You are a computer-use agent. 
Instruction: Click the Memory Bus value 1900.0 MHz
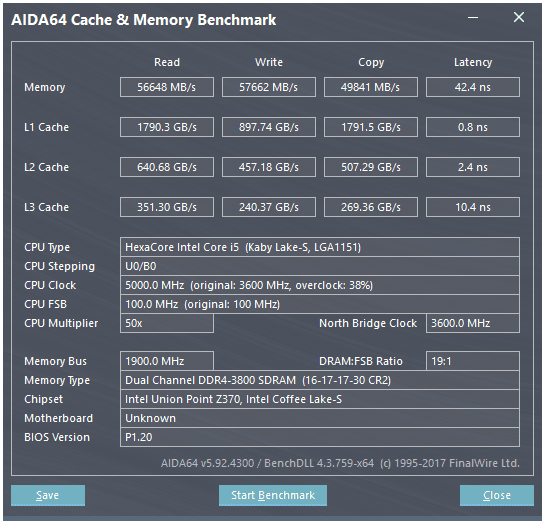(167, 361)
